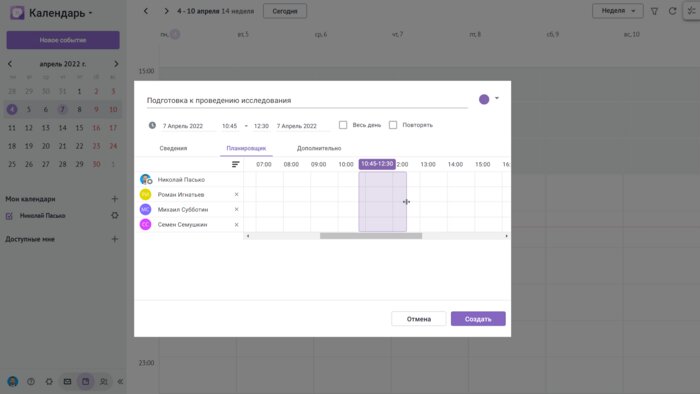Click scheduler scrollbar left arrow

coord(248,236)
